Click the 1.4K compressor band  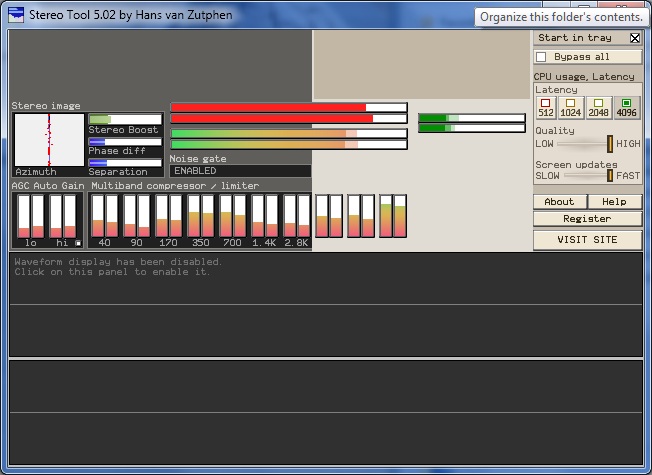(x=265, y=216)
